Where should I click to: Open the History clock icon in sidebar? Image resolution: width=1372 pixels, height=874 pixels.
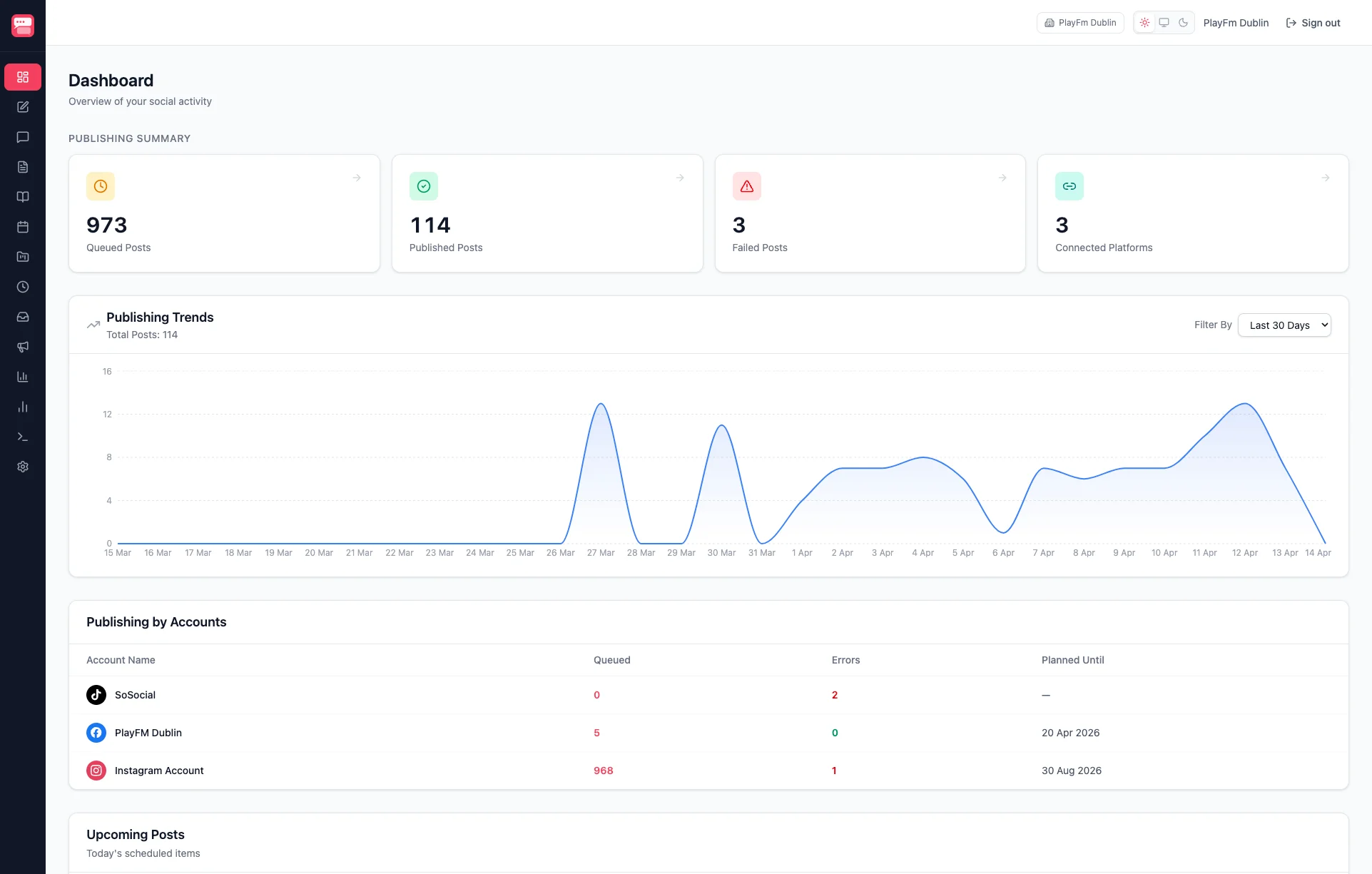[x=23, y=287]
